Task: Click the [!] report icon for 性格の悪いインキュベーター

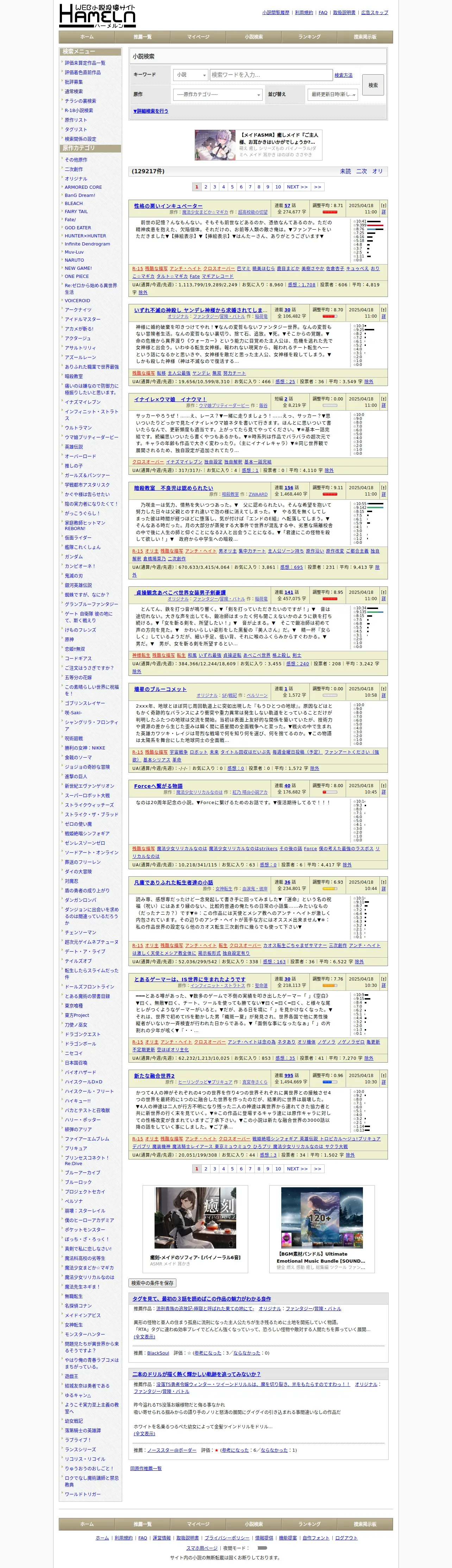Action: click(383, 206)
